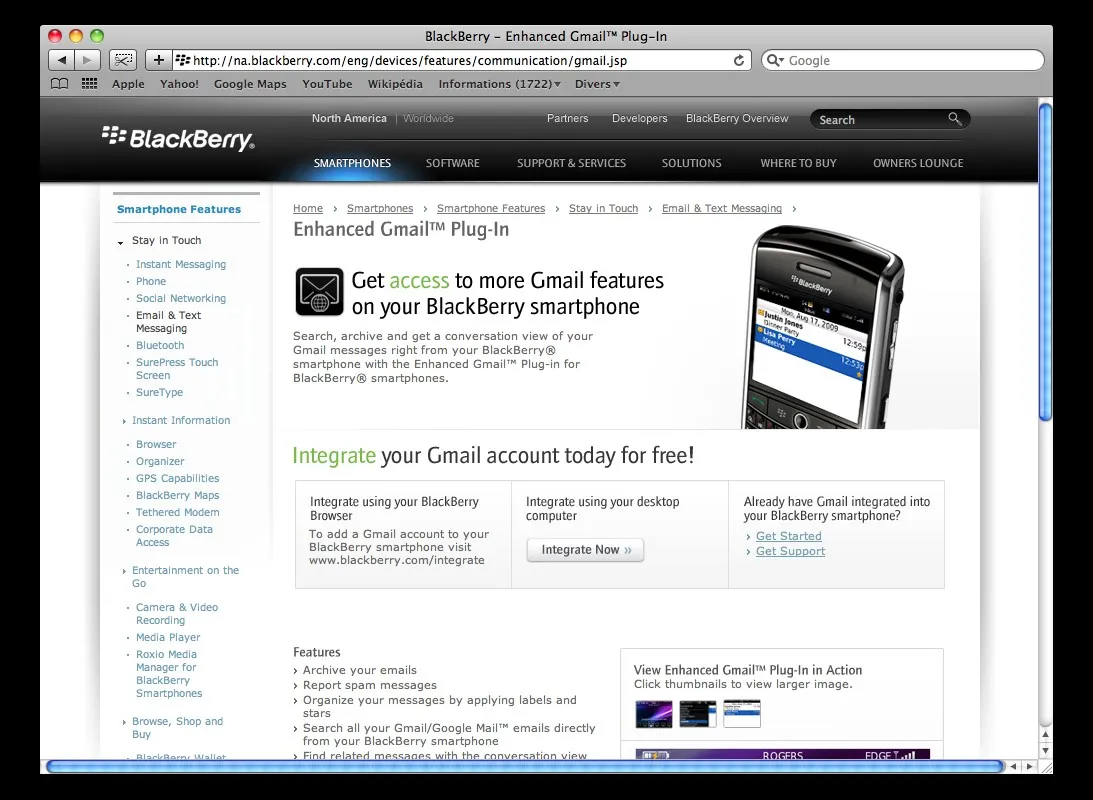The height and width of the screenshot is (800, 1093).
Task: Click the horizontal scrollbar thumb
Action: (x=525, y=767)
